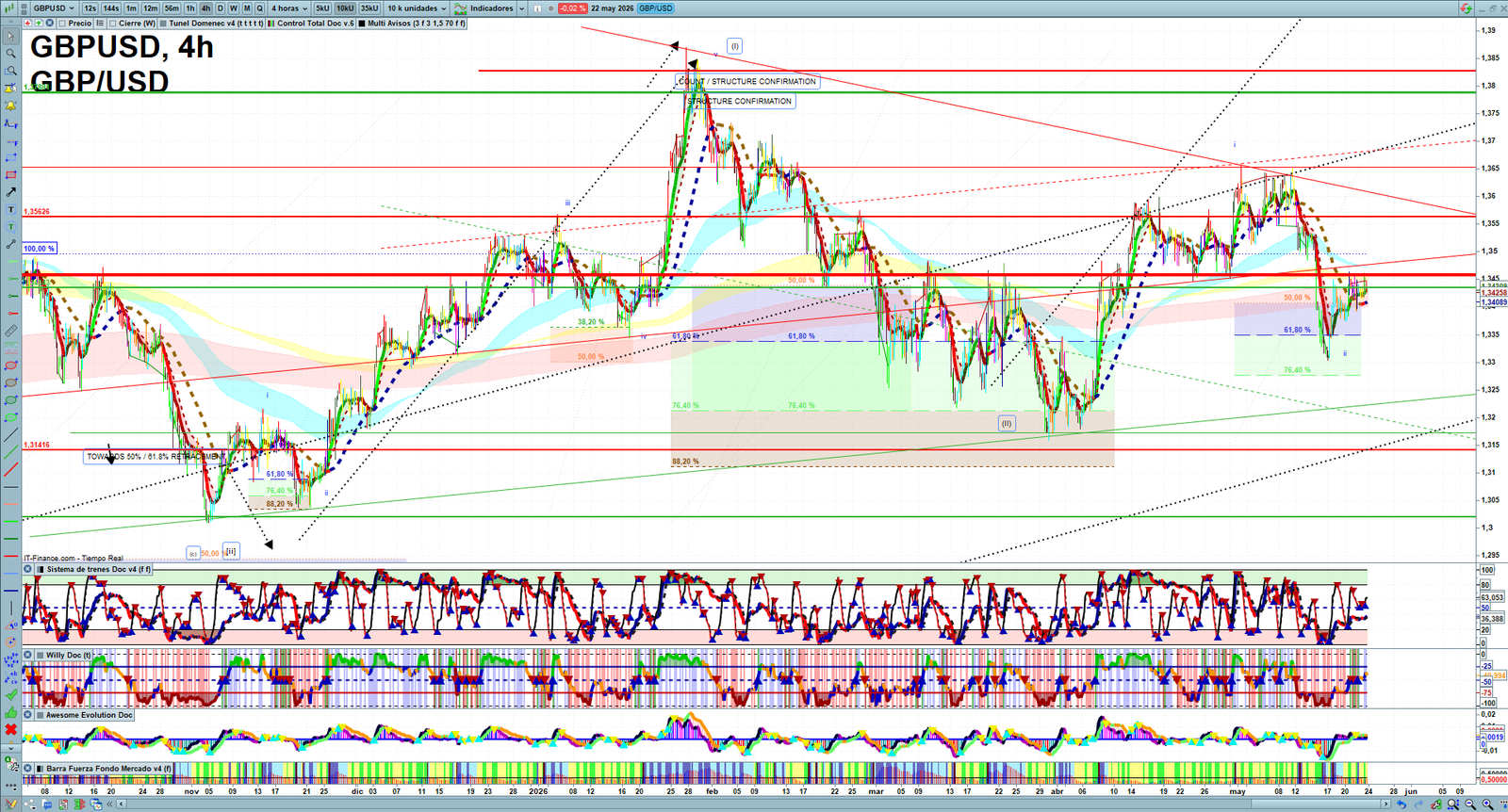Select the rectangle zoom-area tool
Viewport: 1508px width, 812px height.
(x=11, y=71)
